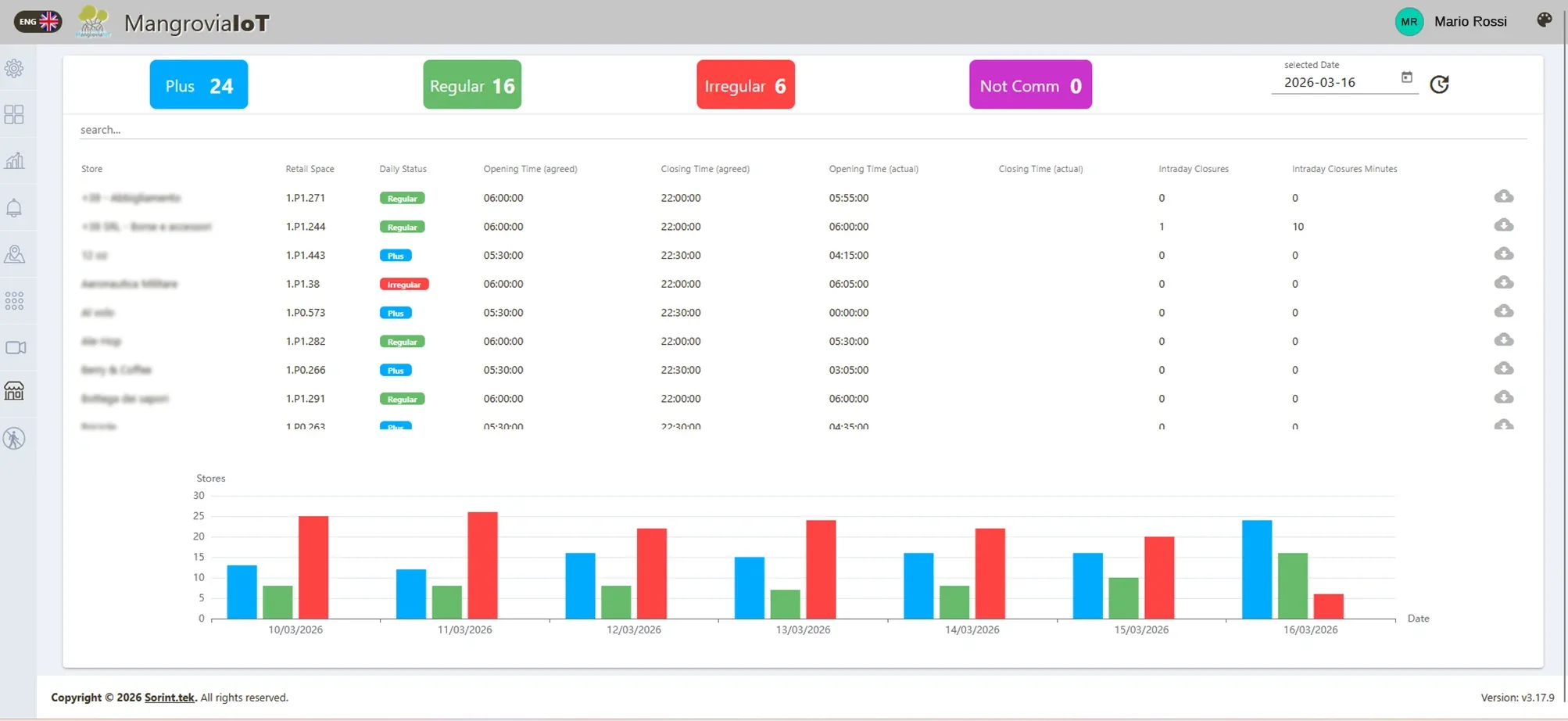Follow the Sorint.tek footer link
The height and width of the screenshot is (721, 1568).
[169, 698]
